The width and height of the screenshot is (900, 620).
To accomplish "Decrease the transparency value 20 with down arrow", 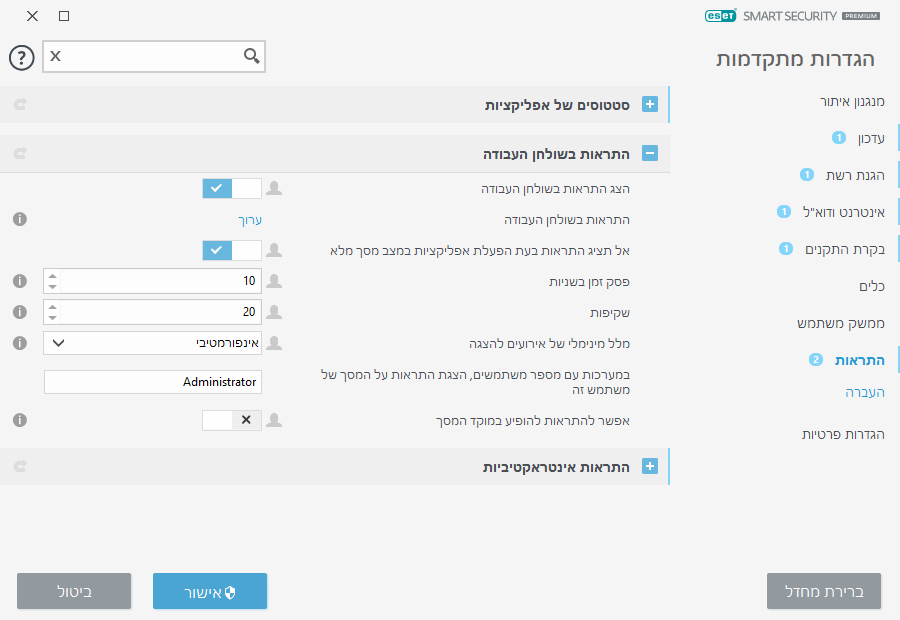I will pos(52,317).
